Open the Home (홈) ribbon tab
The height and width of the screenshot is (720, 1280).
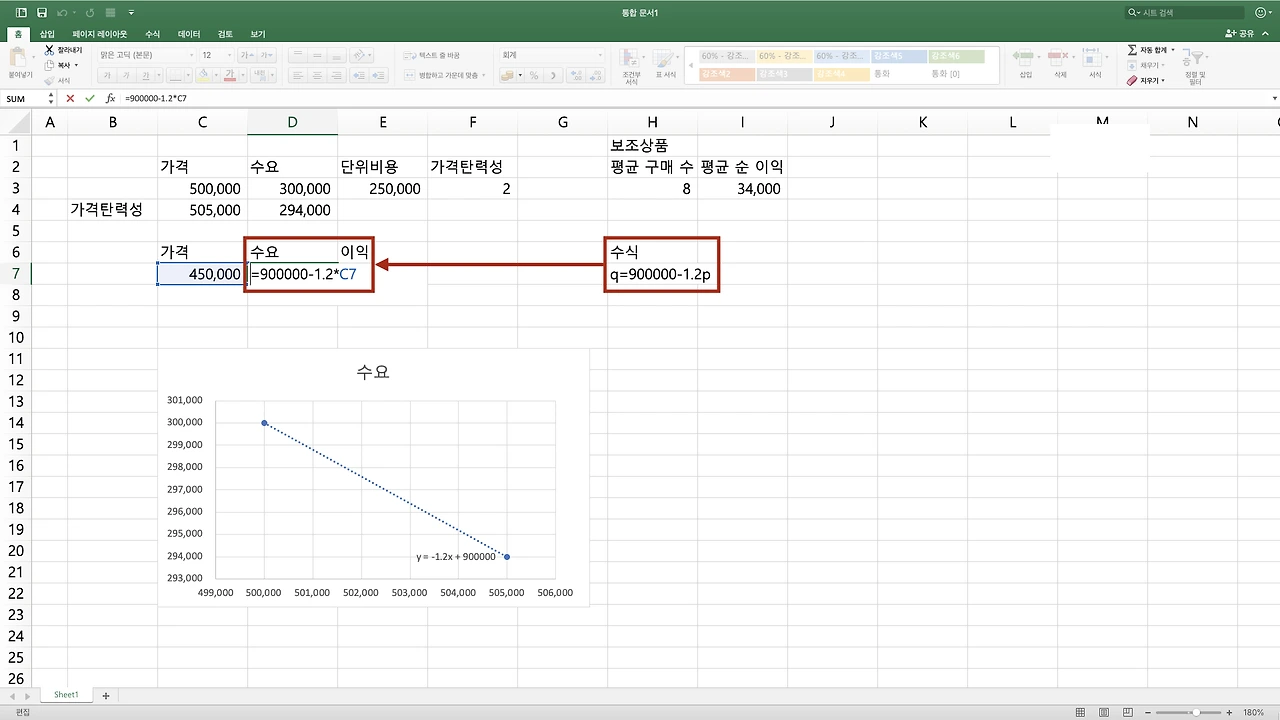(x=17, y=34)
